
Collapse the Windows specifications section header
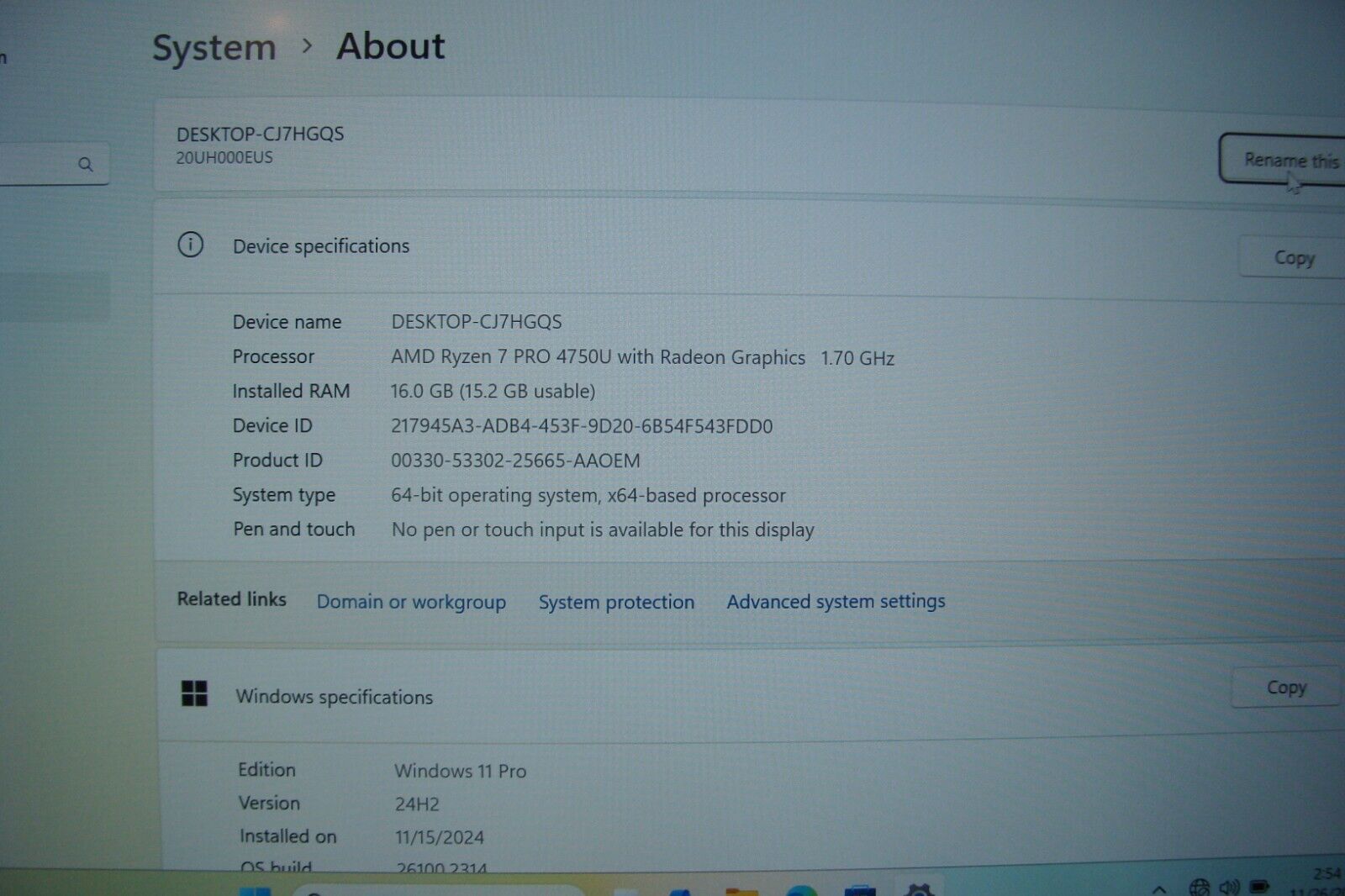click(748, 695)
